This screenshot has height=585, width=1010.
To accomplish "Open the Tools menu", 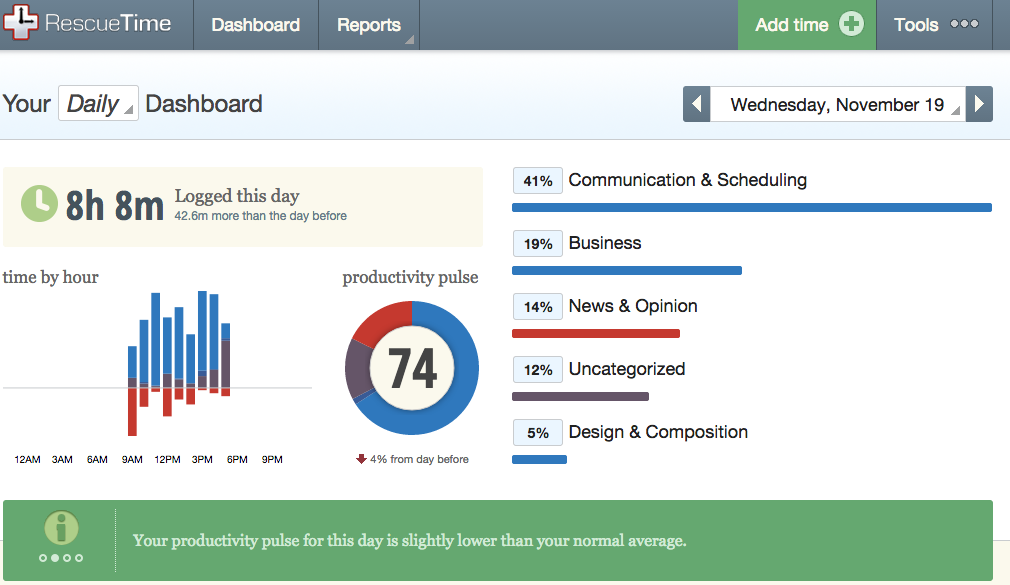I will coord(916,25).
